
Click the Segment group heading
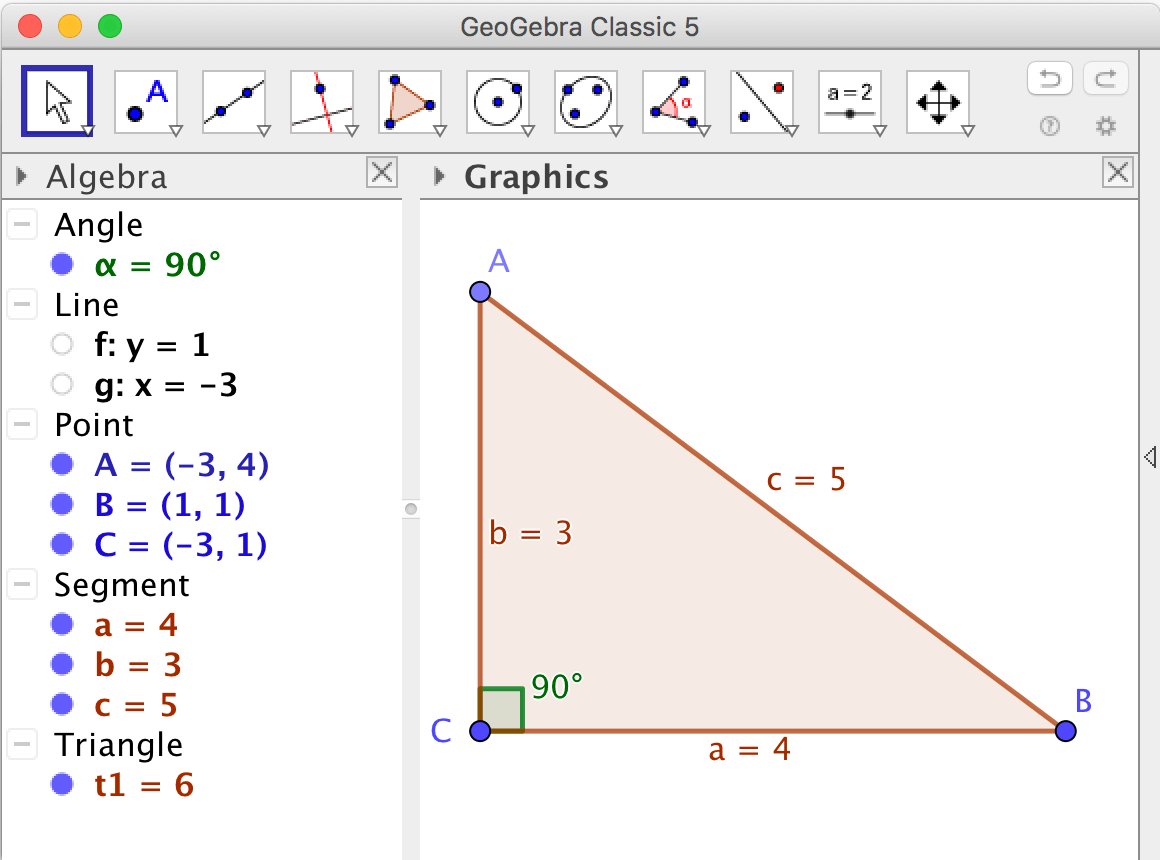click(x=122, y=585)
